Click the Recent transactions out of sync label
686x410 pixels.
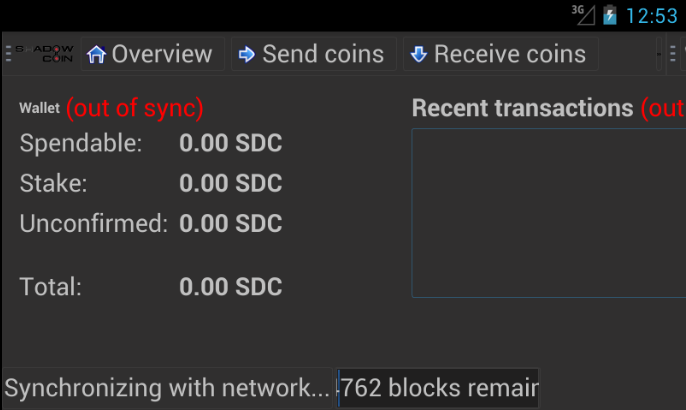coord(663,108)
